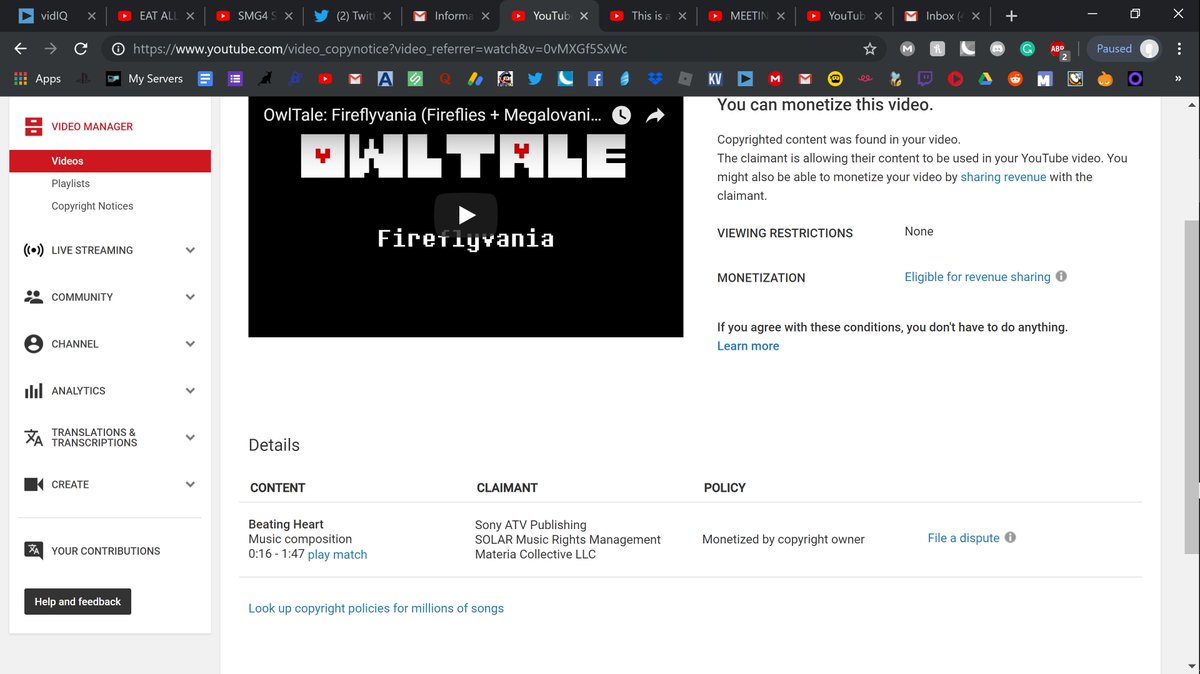Switch to the MEETING browser tab

coord(745,16)
